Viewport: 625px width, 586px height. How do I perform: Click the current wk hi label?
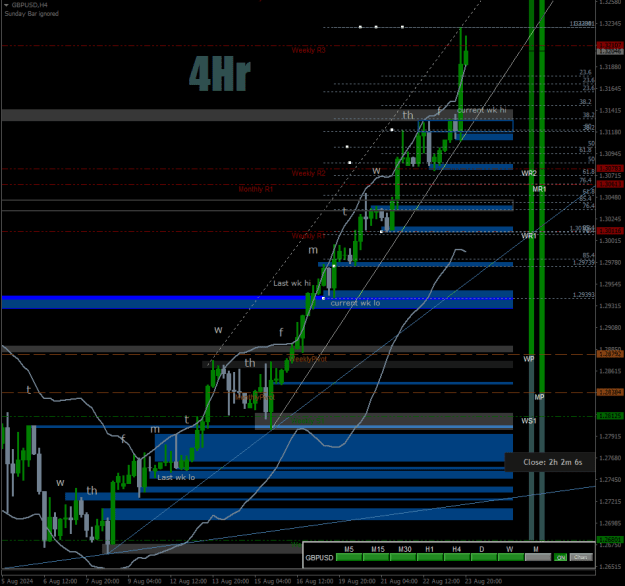click(x=482, y=110)
